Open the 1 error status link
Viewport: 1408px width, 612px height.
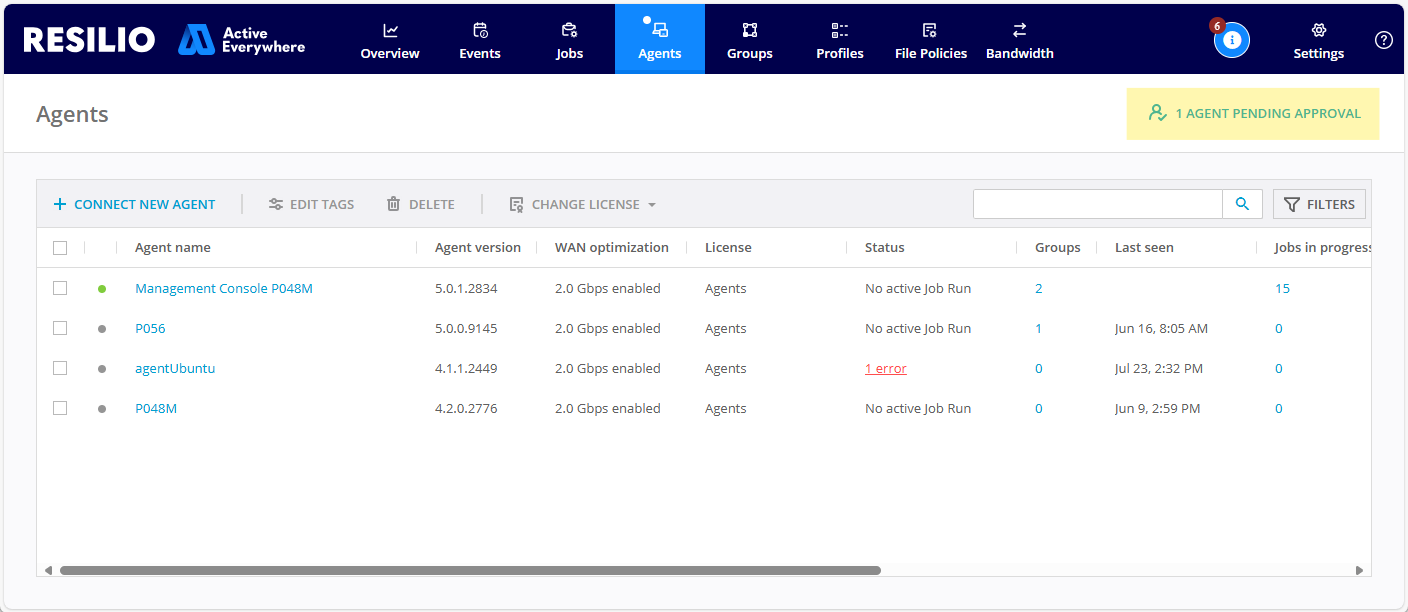[x=885, y=369]
